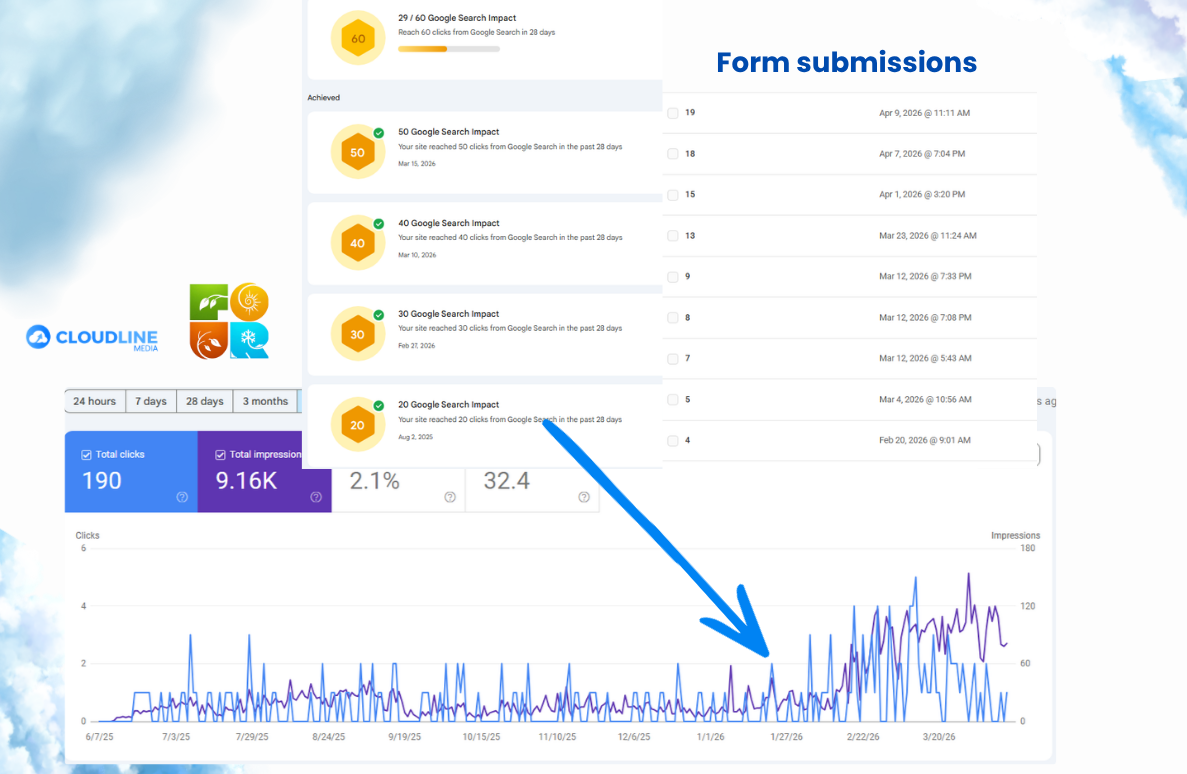Click the 40 clicks achievement badge
The image size is (1187, 774).
click(357, 243)
